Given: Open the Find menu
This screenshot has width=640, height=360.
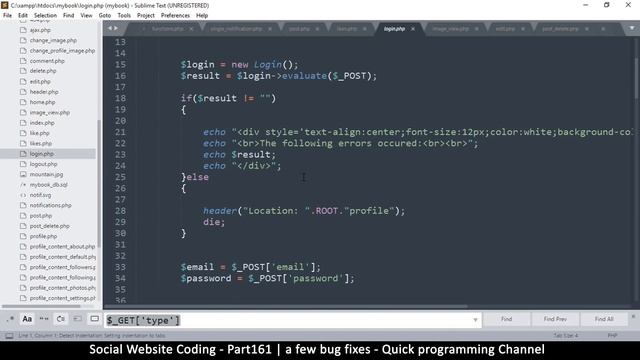Looking at the screenshot, I should click(69, 16).
